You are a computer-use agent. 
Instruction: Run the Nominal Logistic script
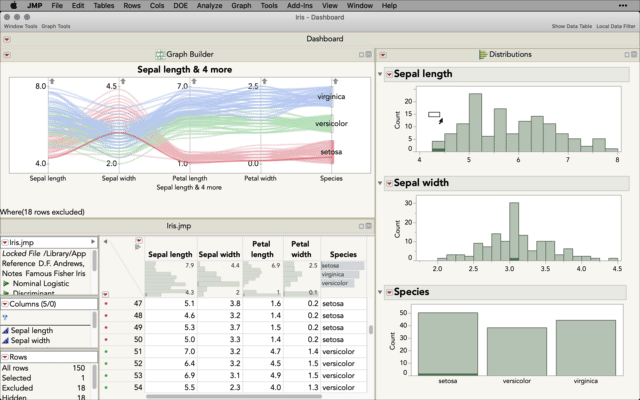click(6, 283)
